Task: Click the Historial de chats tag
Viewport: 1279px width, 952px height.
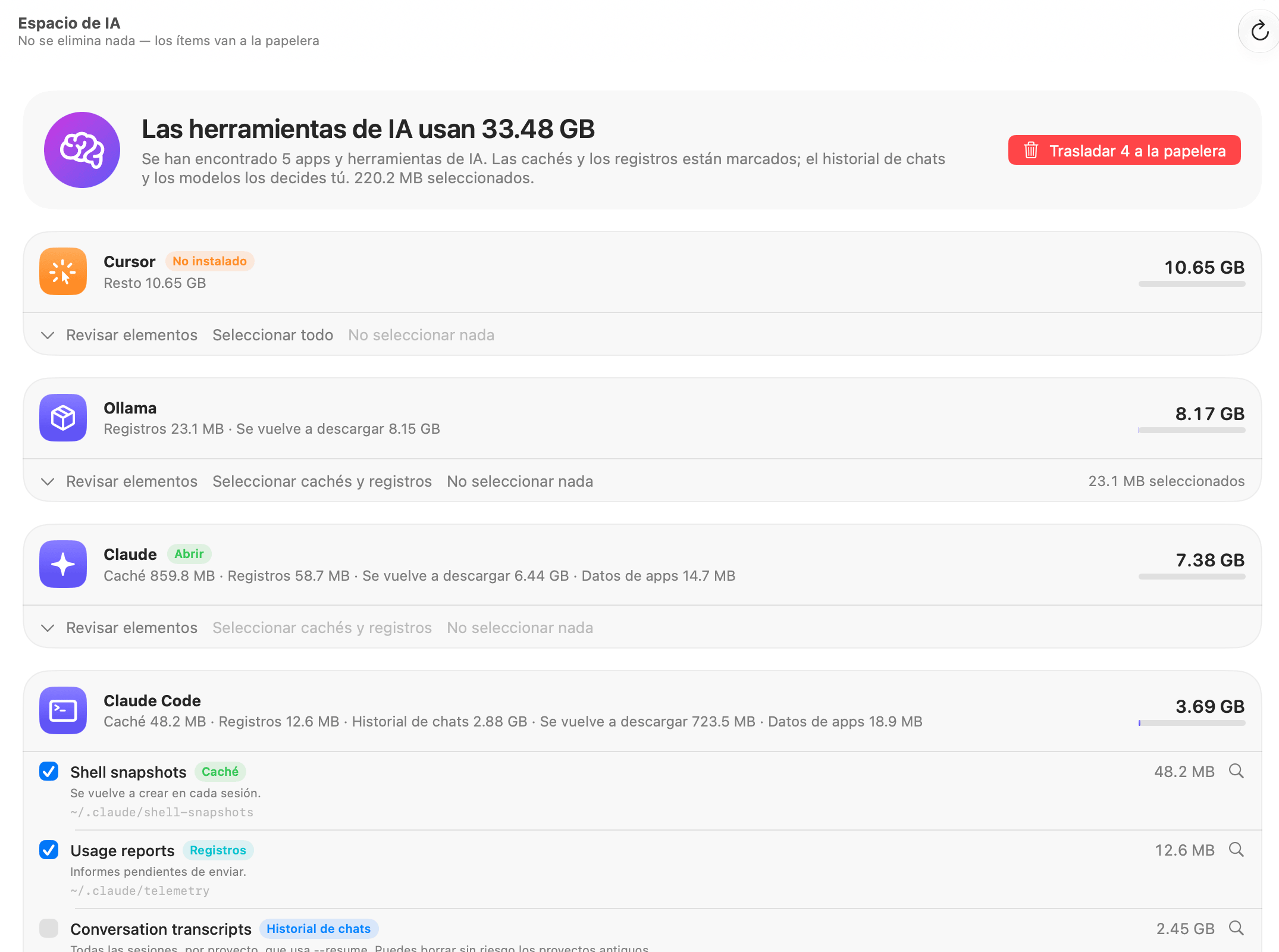Action: [x=318, y=929]
